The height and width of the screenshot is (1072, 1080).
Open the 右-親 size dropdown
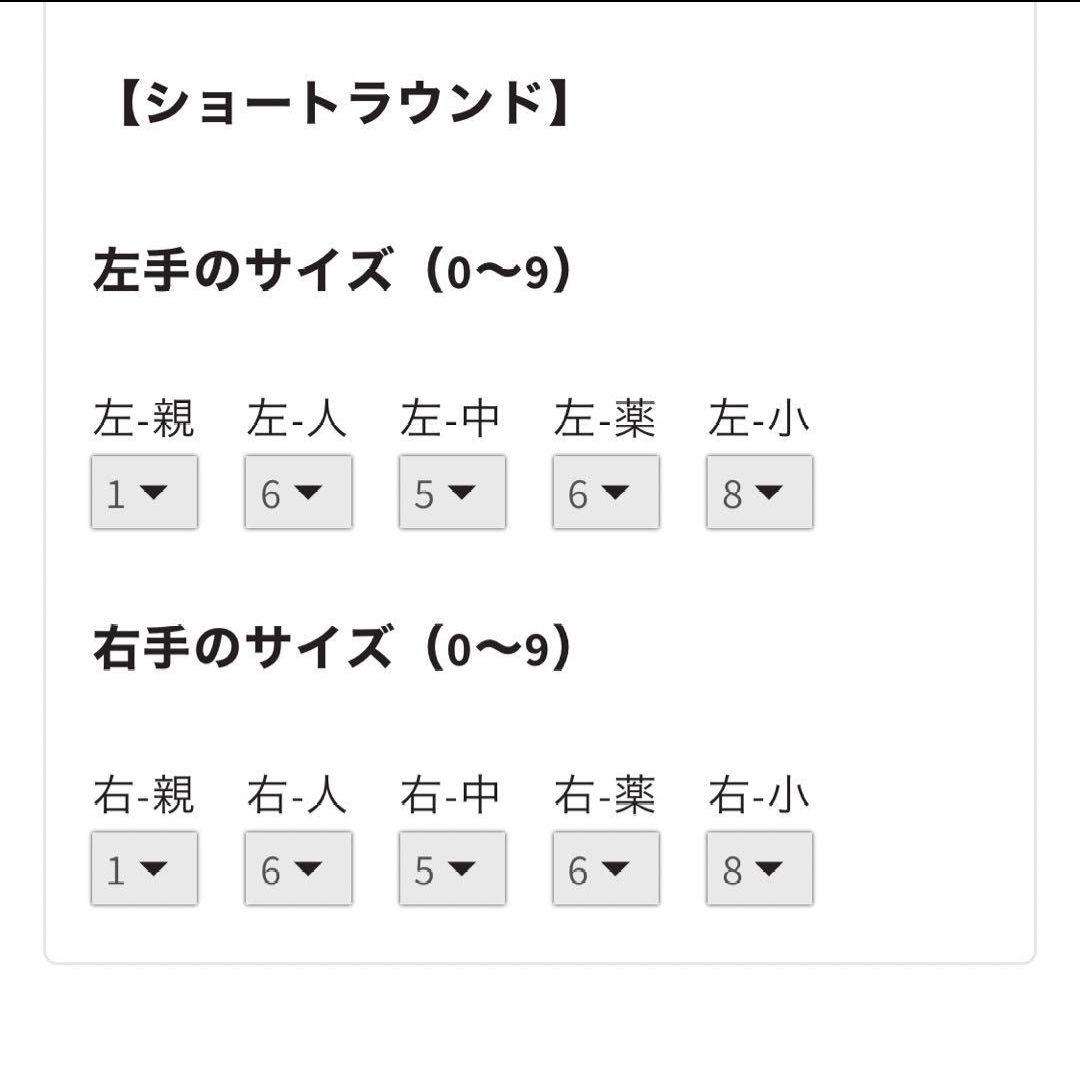(x=143, y=869)
